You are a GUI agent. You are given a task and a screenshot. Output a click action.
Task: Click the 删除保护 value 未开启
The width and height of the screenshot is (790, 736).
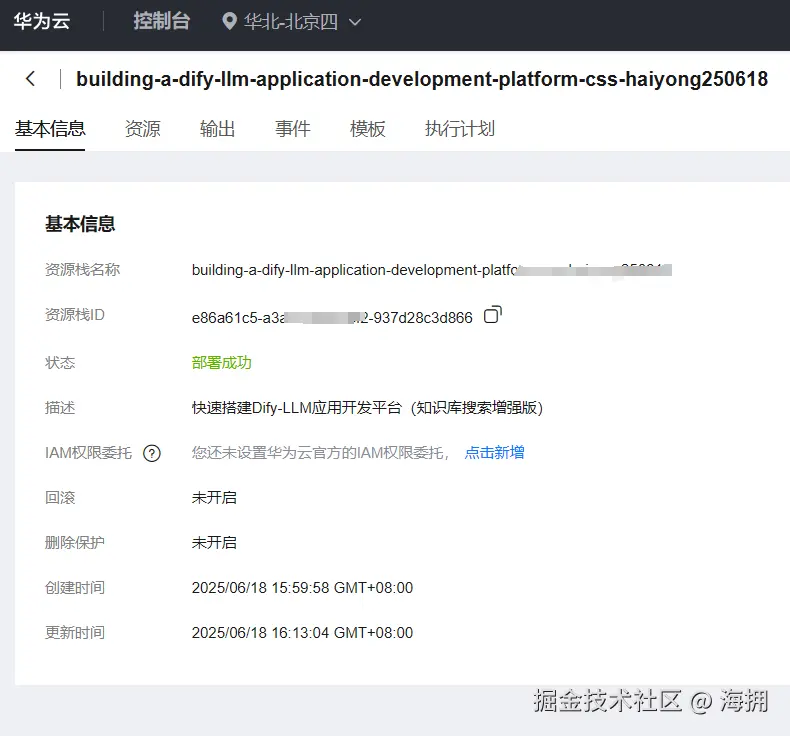(x=214, y=543)
